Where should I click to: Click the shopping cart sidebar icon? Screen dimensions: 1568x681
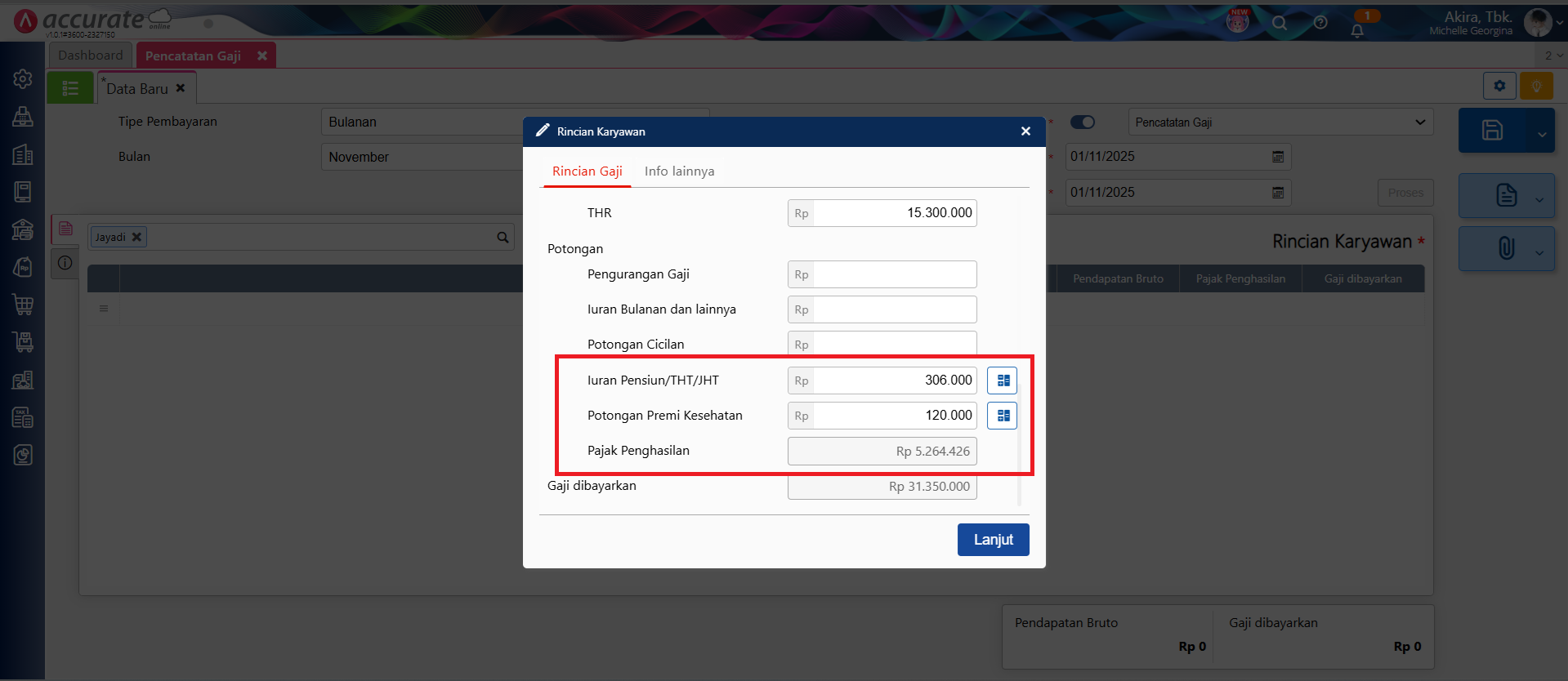click(23, 305)
